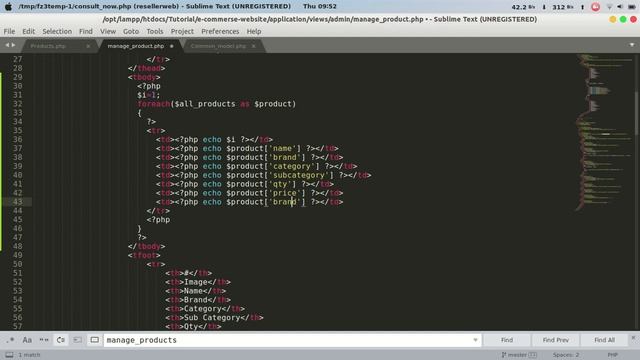Click the opening tfoot tag on line 49
Viewport: 640px width, 360px height.
pyautogui.click(x=144, y=256)
